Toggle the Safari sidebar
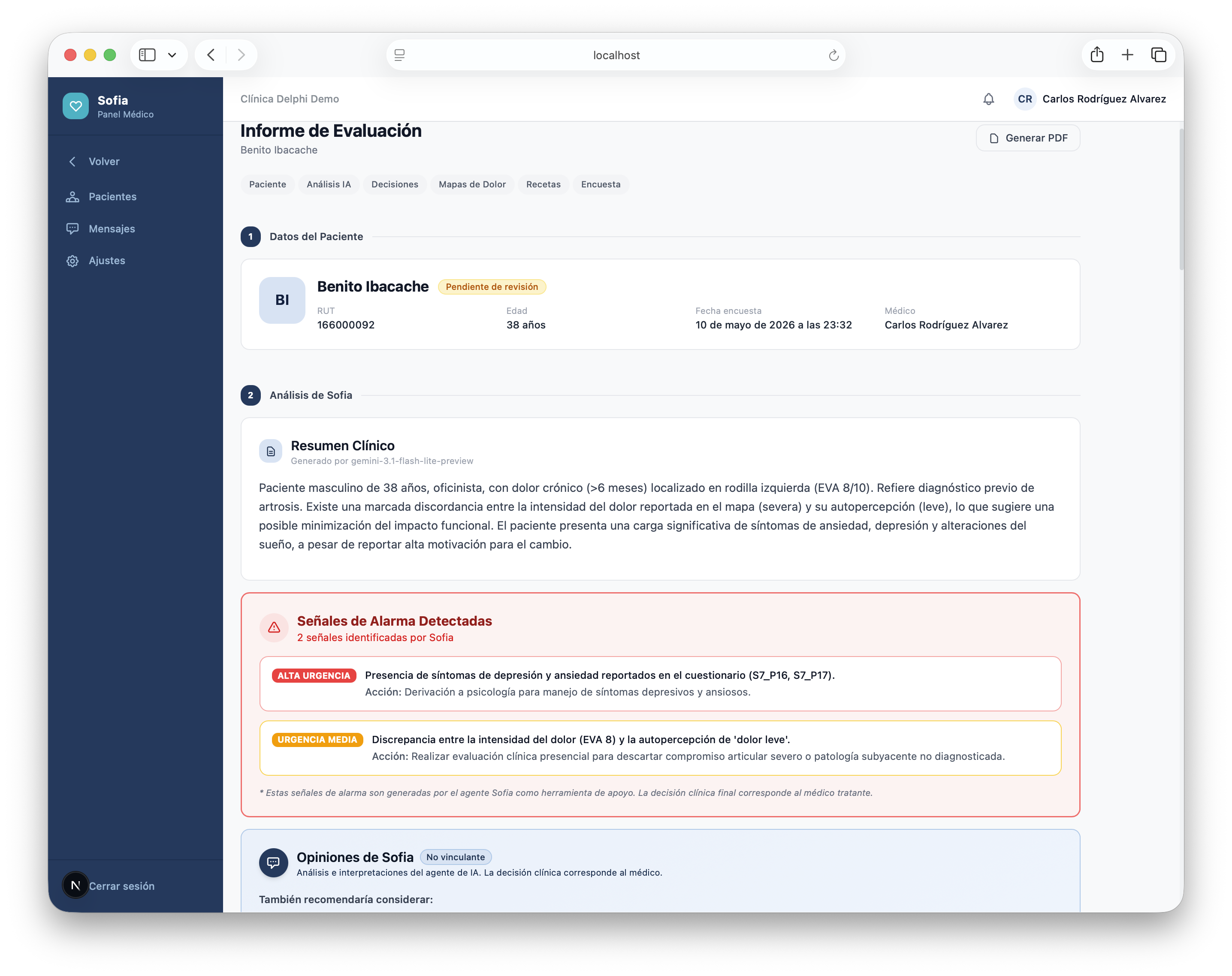The image size is (1232, 976). coord(148,55)
